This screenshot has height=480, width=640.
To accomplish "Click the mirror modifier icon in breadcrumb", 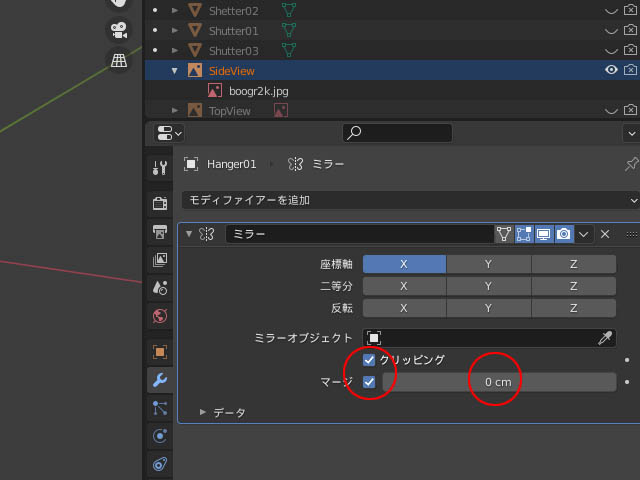I will 295,164.
